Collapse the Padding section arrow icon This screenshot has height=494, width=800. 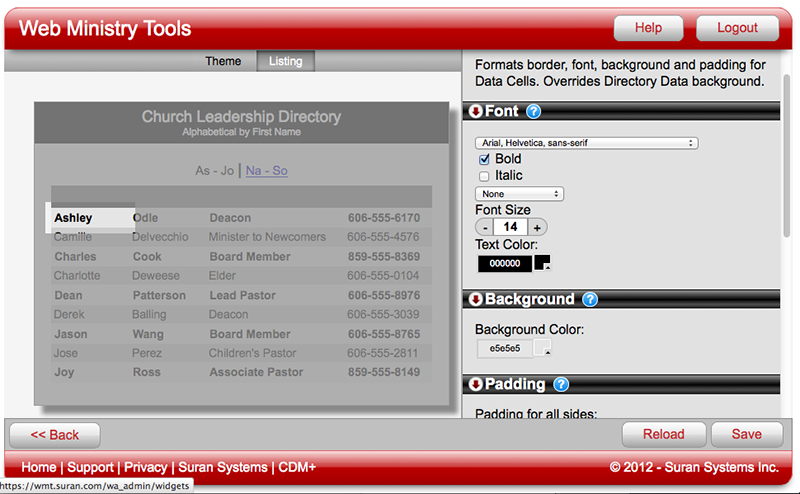click(x=476, y=384)
